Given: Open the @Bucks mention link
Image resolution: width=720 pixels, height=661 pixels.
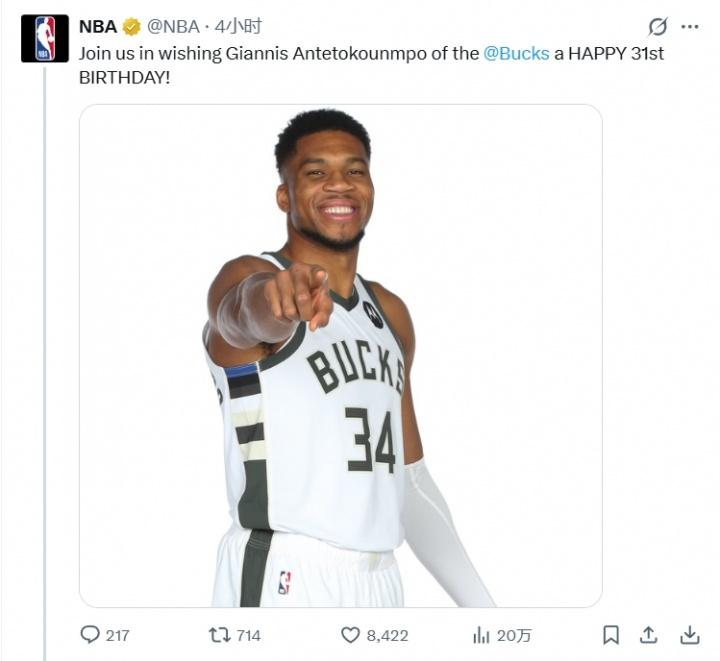Looking at the screenshot, I should [x=516, y=53].
